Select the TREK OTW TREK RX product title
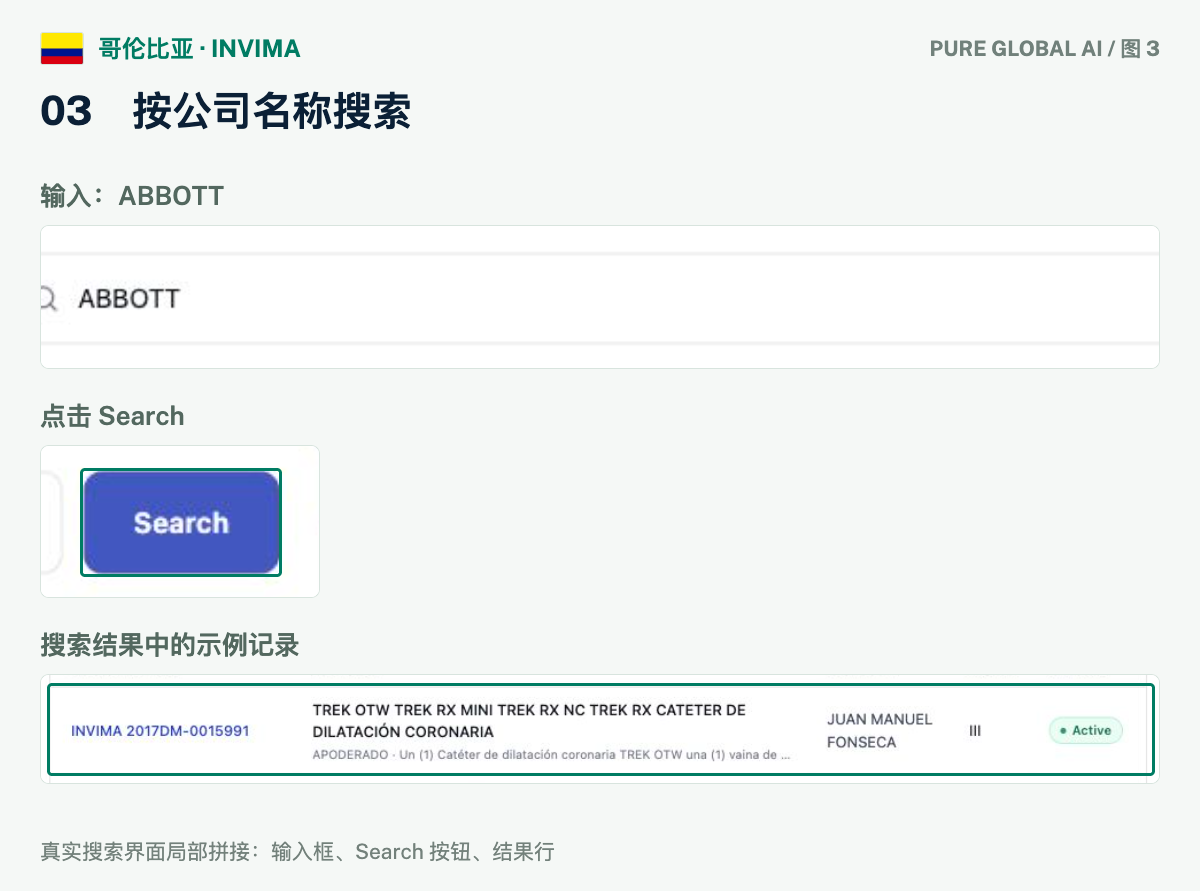 529,721
